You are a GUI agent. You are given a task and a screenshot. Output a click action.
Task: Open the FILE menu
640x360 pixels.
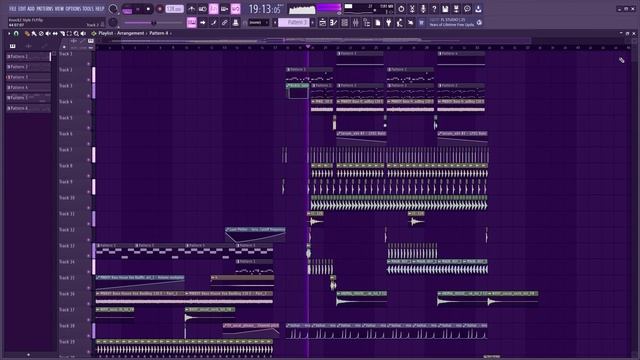(x=12, y=9)
